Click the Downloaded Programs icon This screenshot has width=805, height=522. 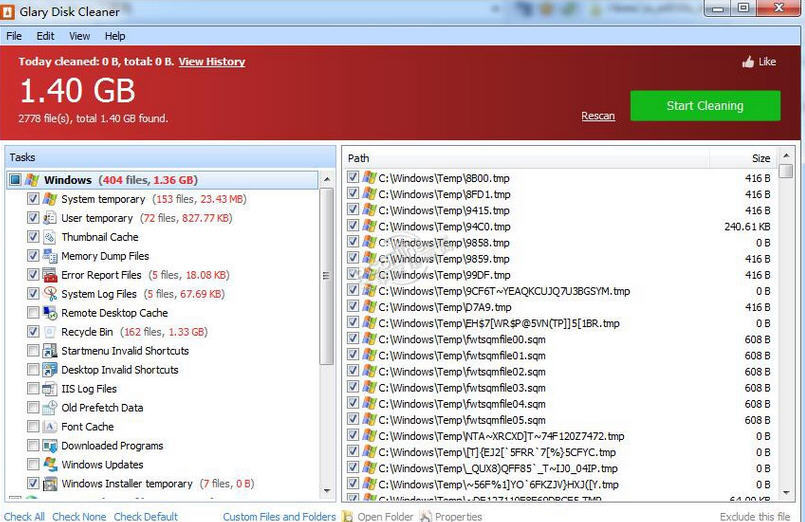tap(50, 446)
